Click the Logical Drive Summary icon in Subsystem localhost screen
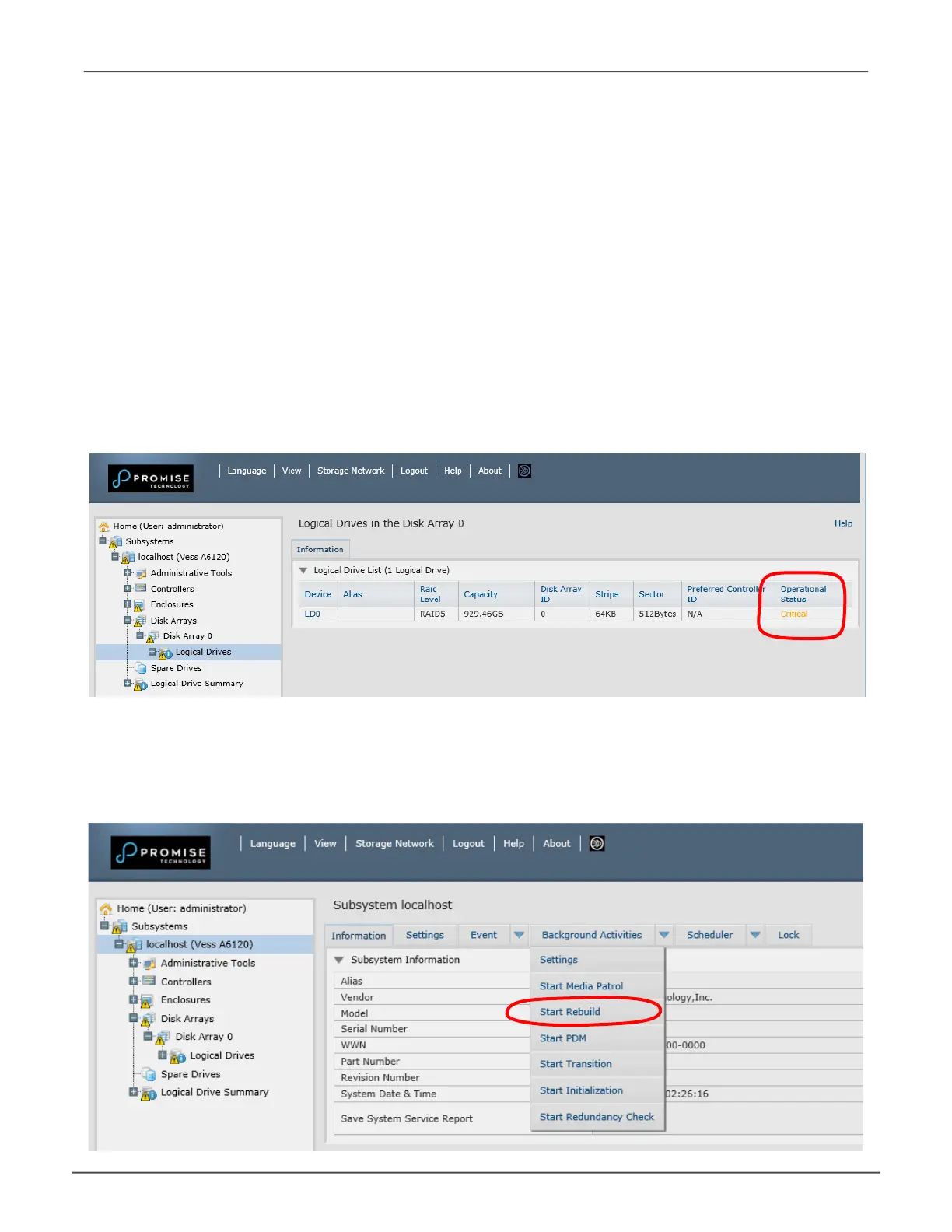This screenshot has width=952, height=1232. click(149, 1094)
